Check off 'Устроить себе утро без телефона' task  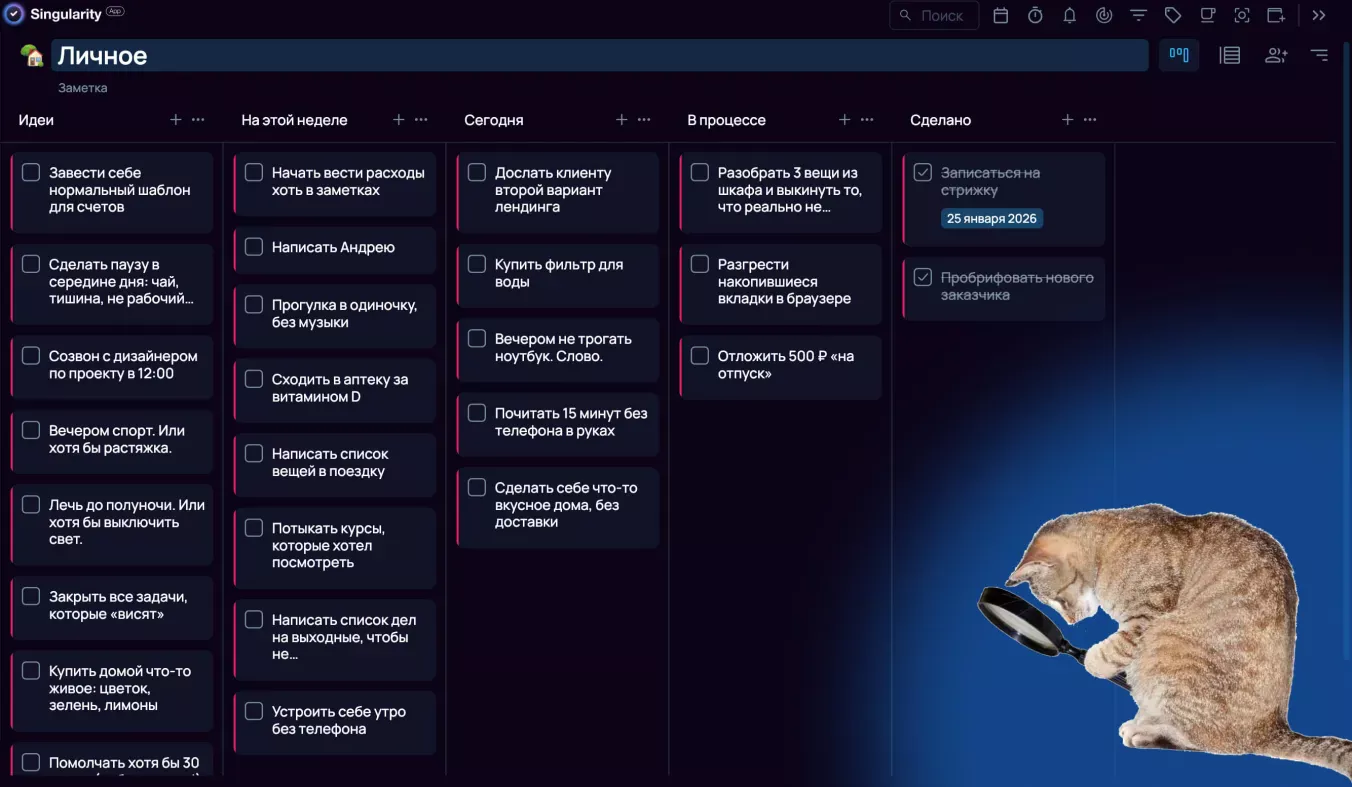254,712
